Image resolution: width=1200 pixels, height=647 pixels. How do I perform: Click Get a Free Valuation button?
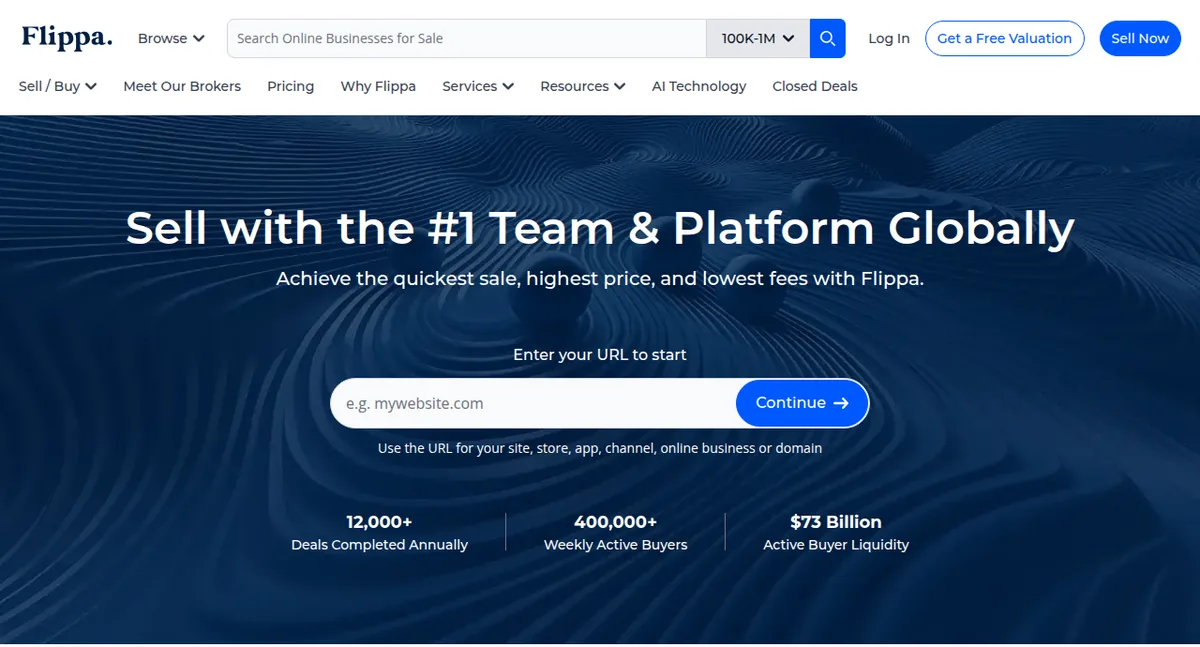click(1004, 38)
